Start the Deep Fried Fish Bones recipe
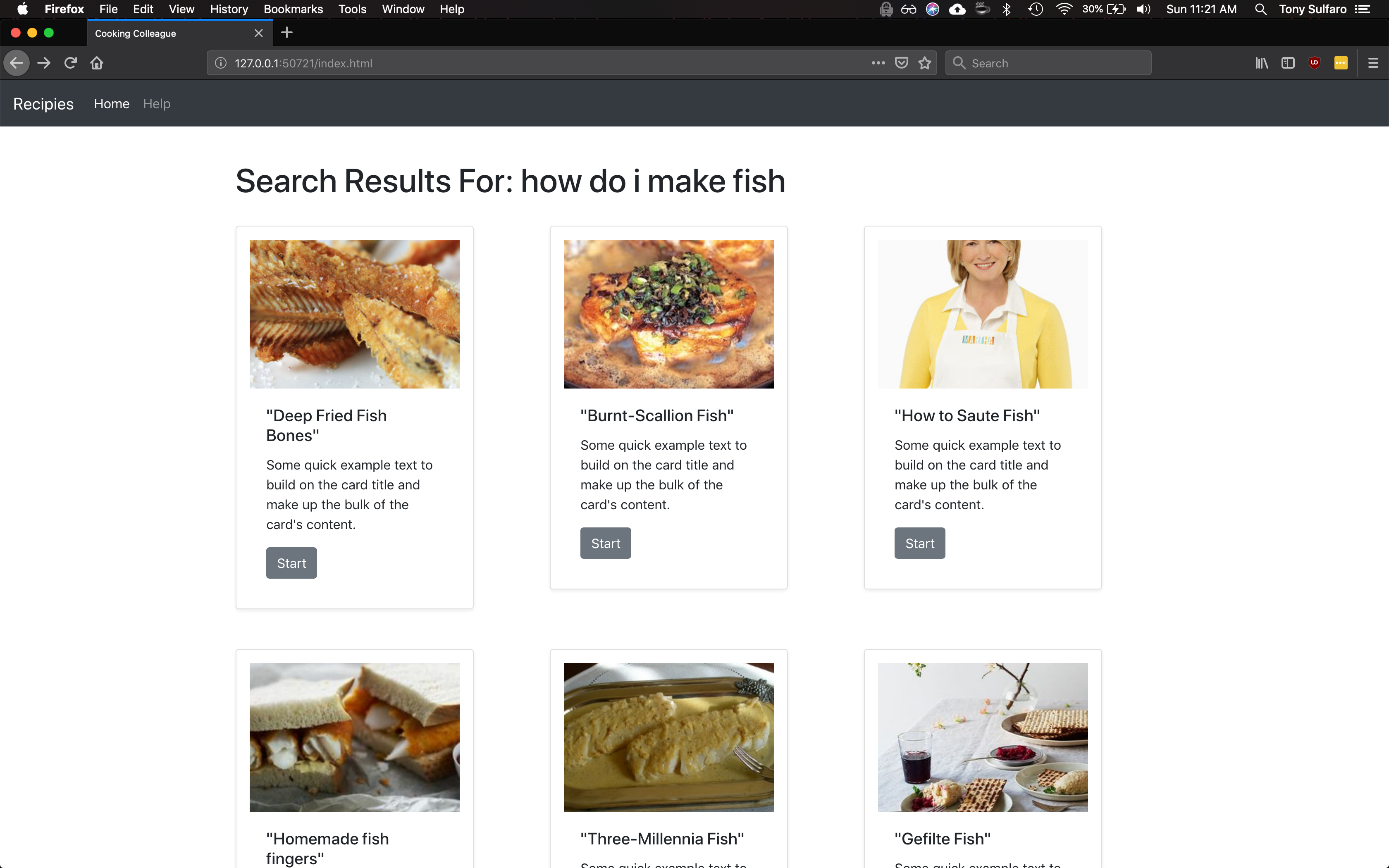The width and height of the screenshot is (1389, 868). click(x=291, y=563)
